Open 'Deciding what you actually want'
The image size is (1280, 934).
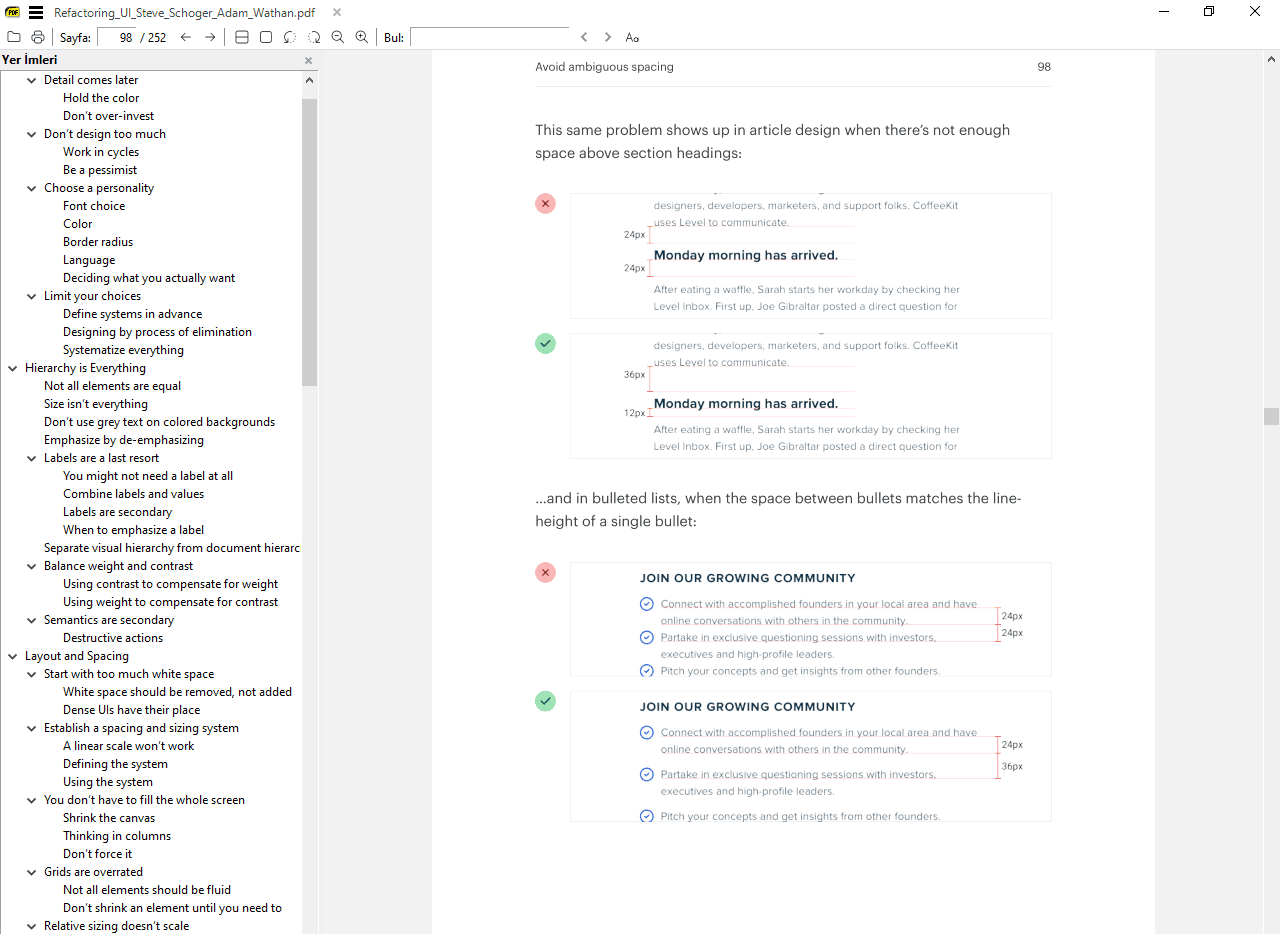[149, 278]
